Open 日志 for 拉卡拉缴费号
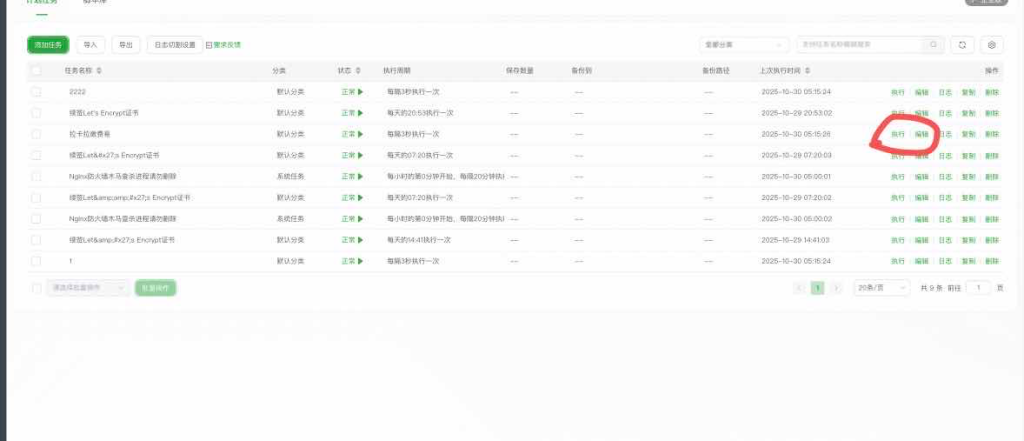This screenshot has height=441, width=1024. [x=945, y=135]
